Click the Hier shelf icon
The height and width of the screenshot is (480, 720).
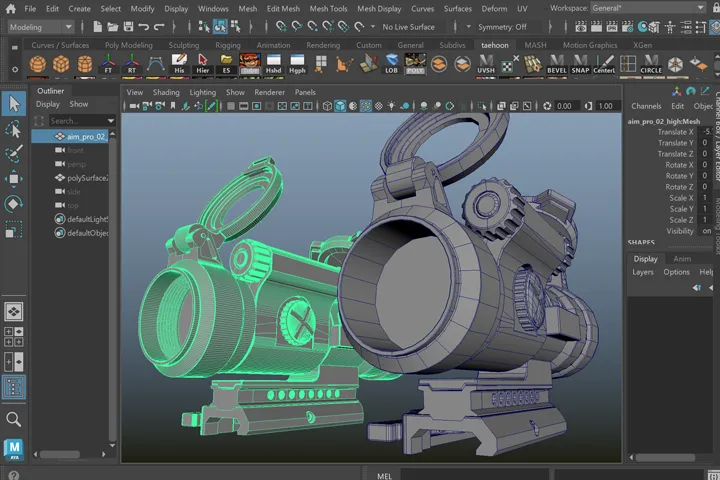point(202,64)
